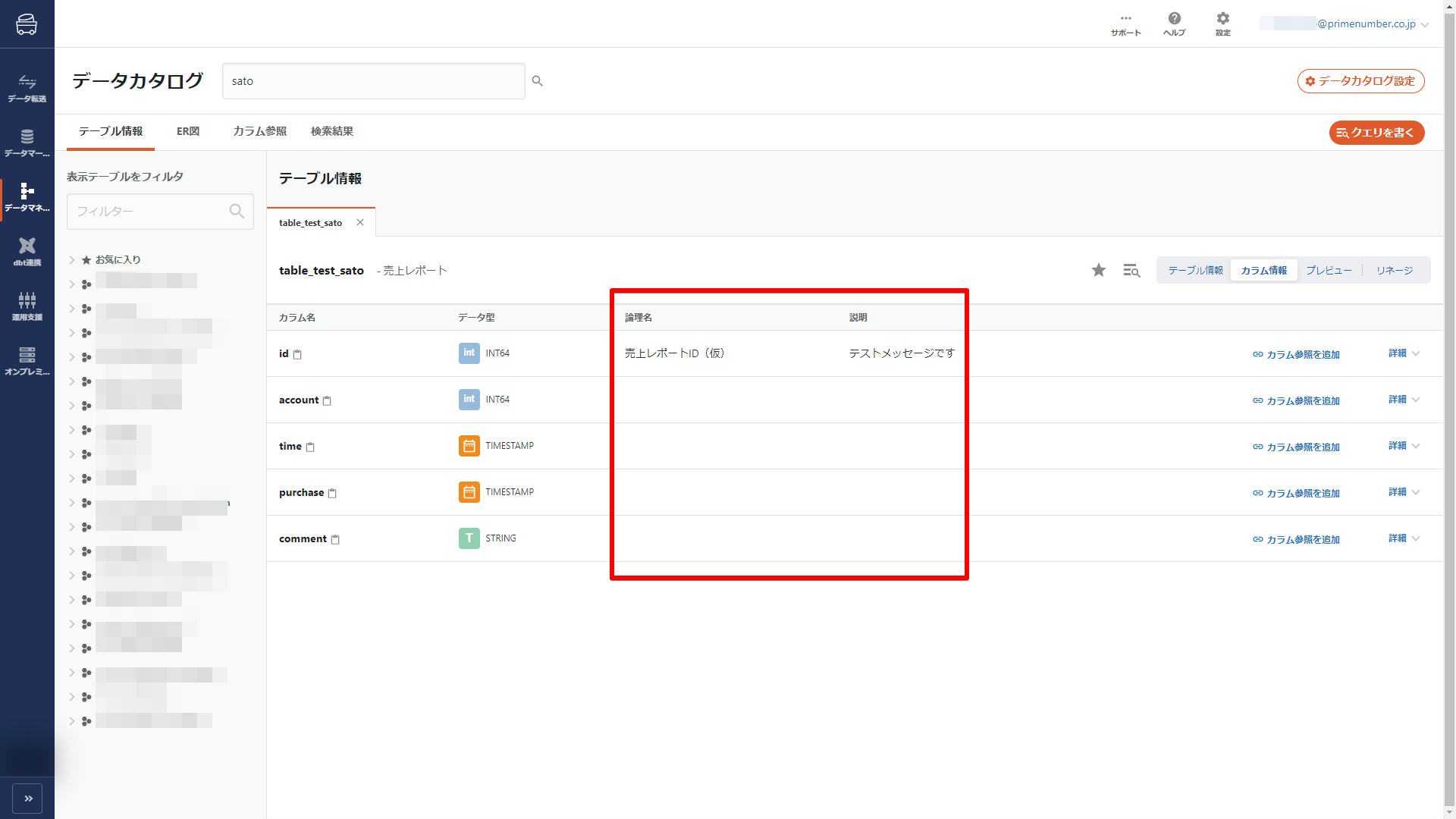Open the データ転送 sidebar icon
This screenshot has width=1456, height=819.
click(x=27, y=88)
